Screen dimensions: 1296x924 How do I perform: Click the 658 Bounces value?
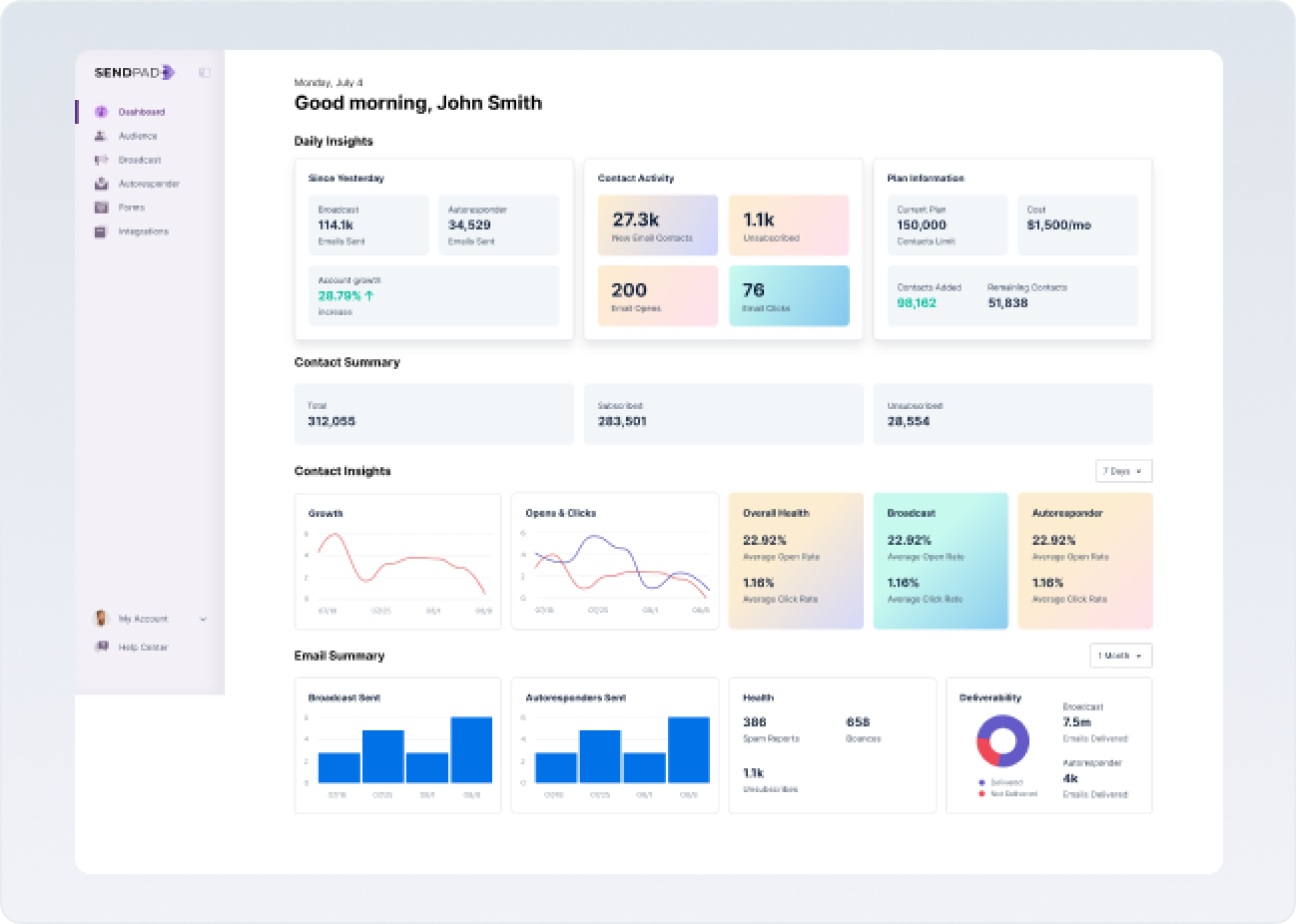coord(858,722)
